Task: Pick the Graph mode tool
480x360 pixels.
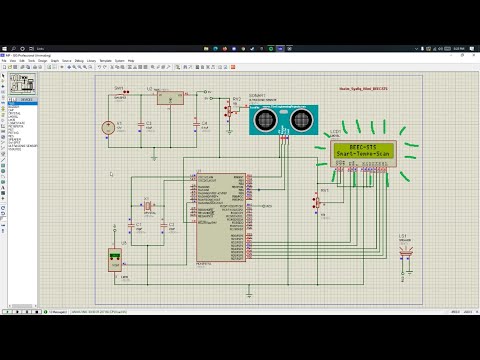Action: (3, 126)
